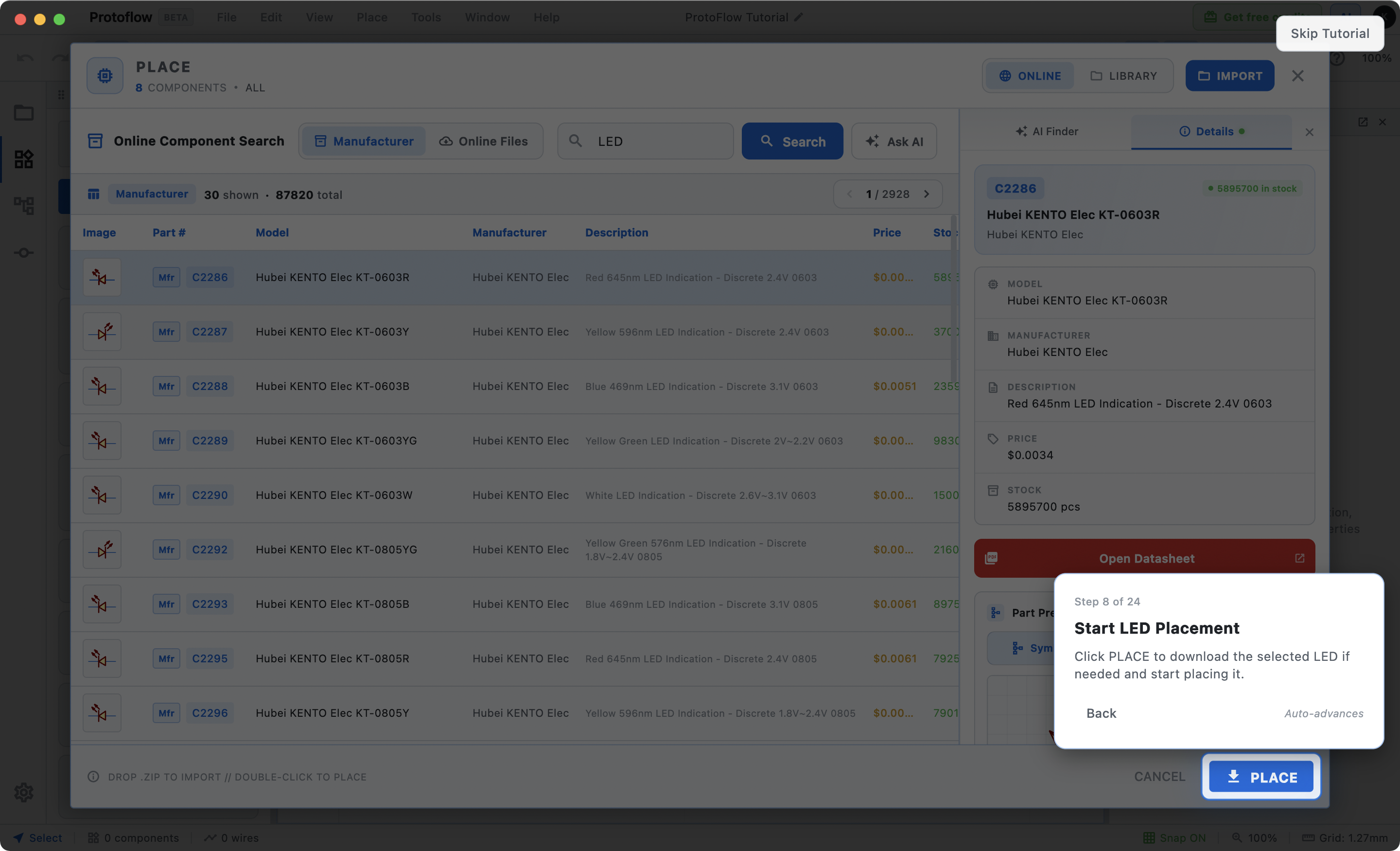Click the external link icon on Open Datasheet
The height and width of the screenshot is (851, 1400).
tap(1299, 558)
